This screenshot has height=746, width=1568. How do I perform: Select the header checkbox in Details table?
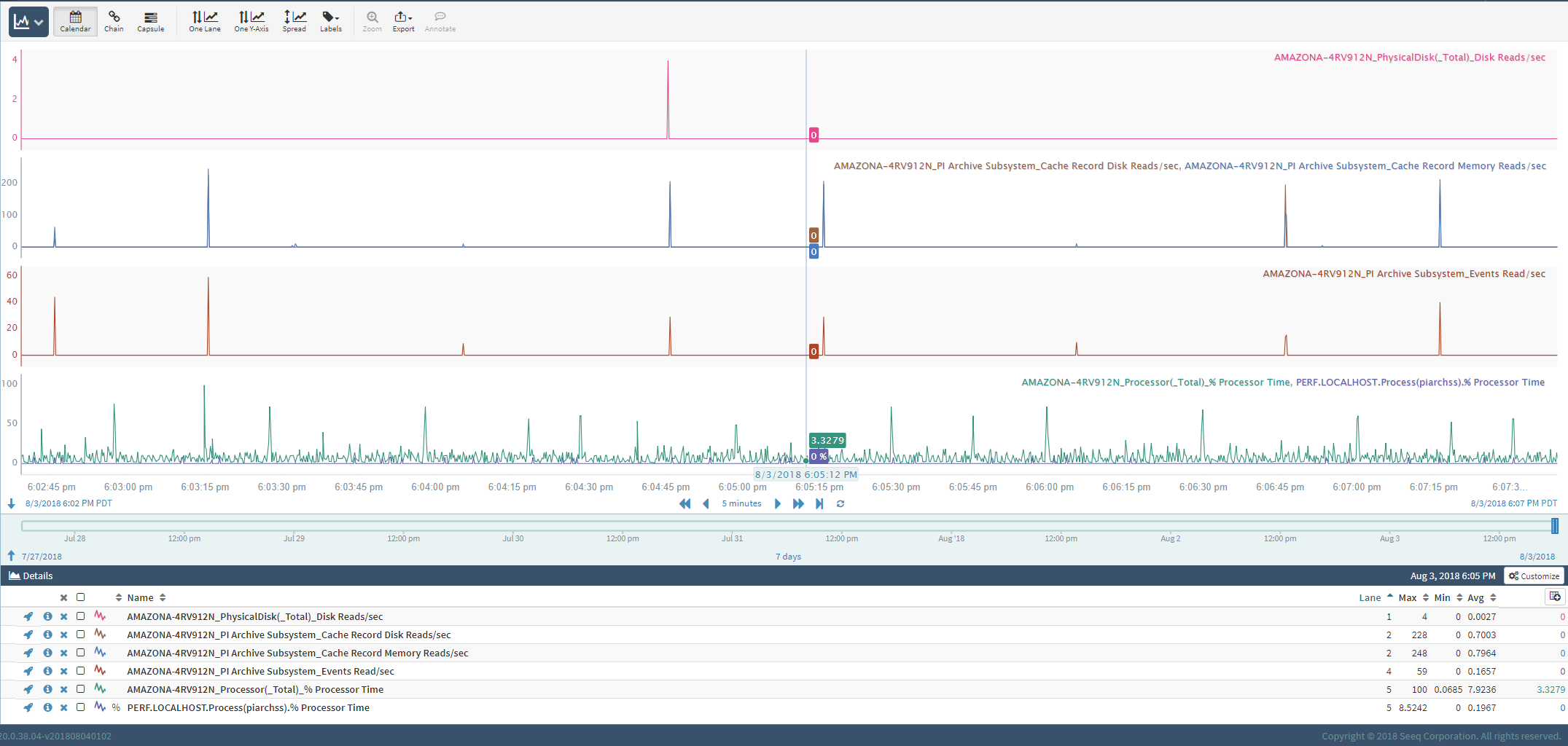pos(80,597)
